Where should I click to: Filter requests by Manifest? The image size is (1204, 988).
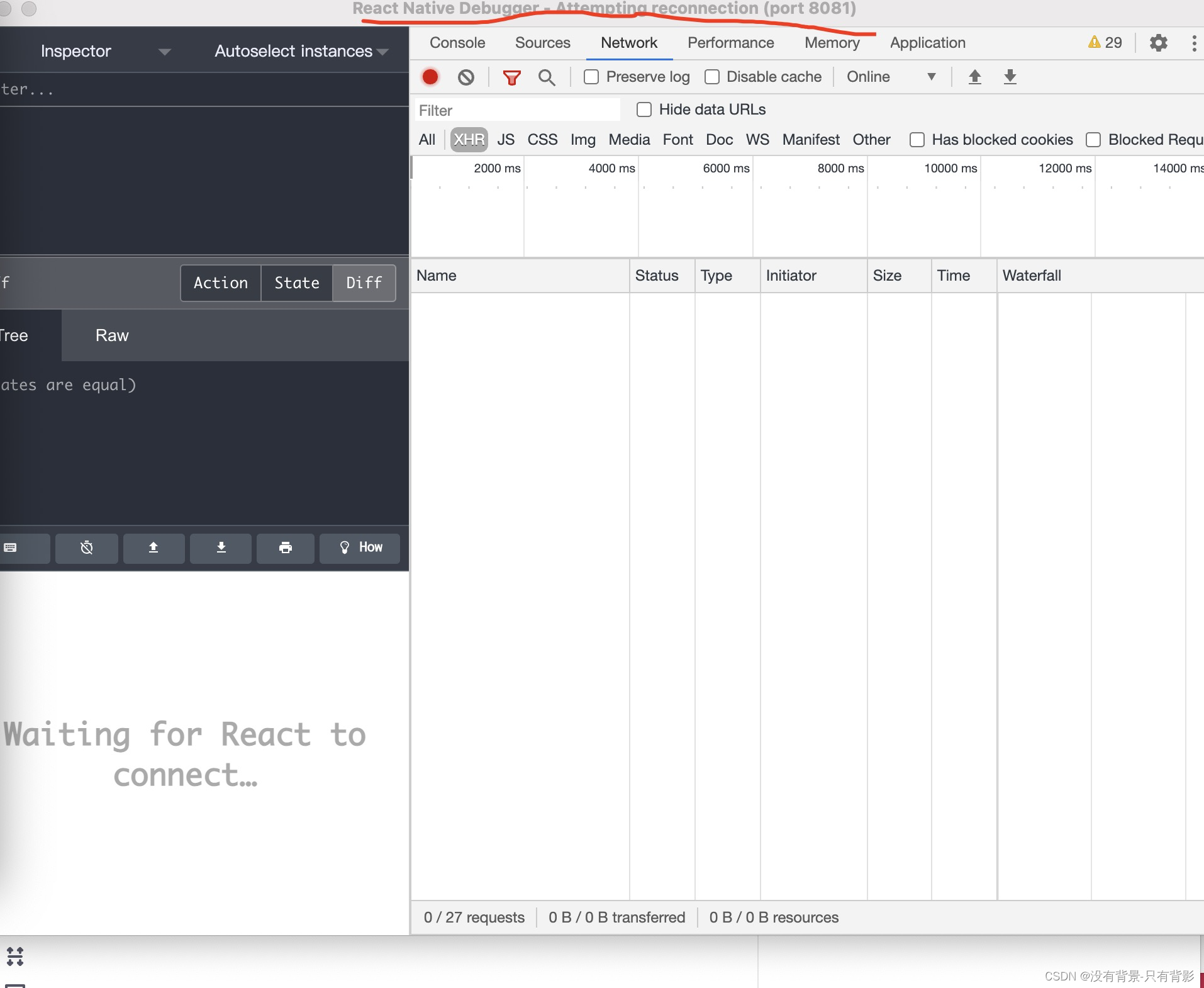pos(811,140)
